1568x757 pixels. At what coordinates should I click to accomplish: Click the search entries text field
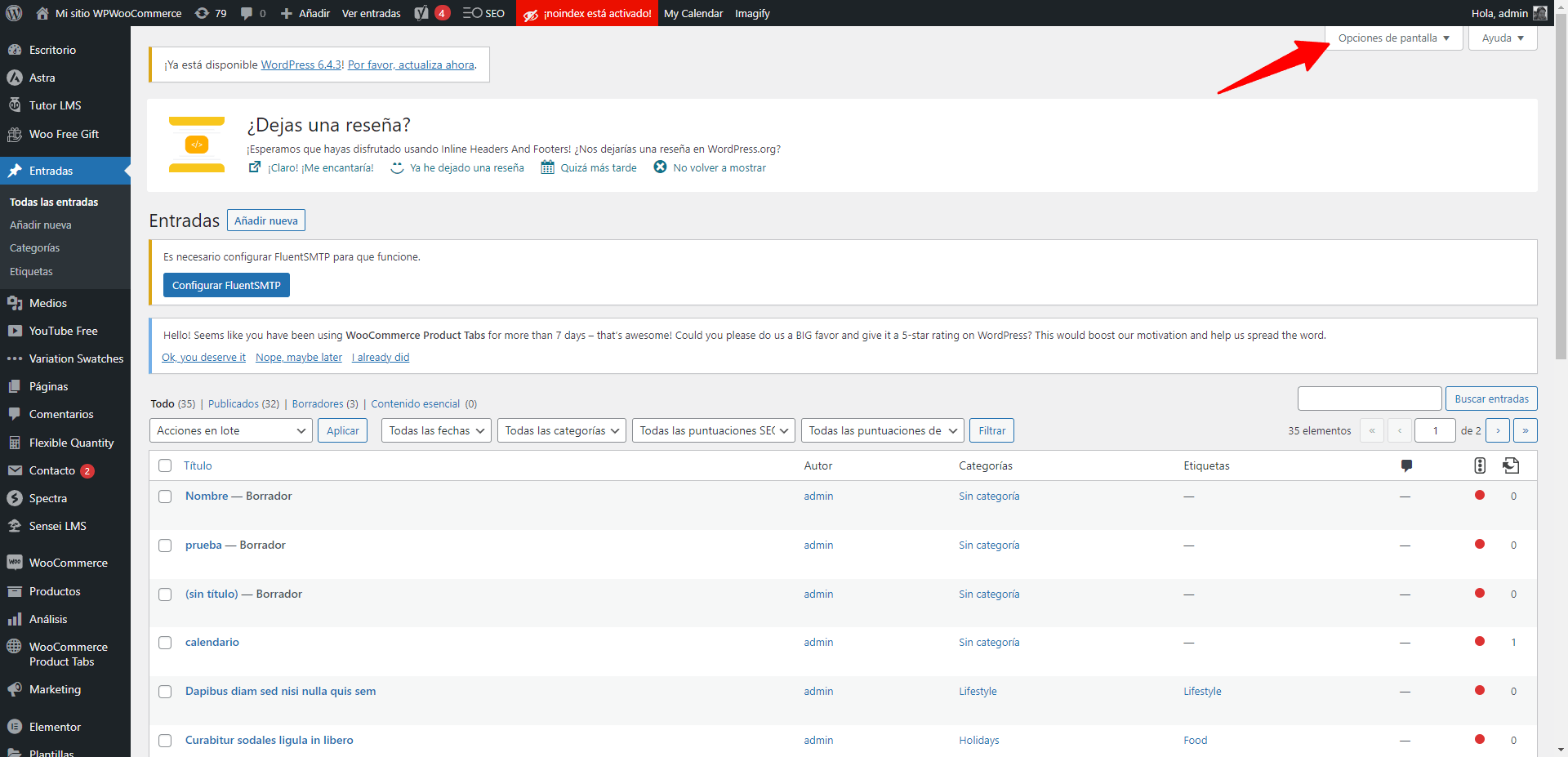1370,399
